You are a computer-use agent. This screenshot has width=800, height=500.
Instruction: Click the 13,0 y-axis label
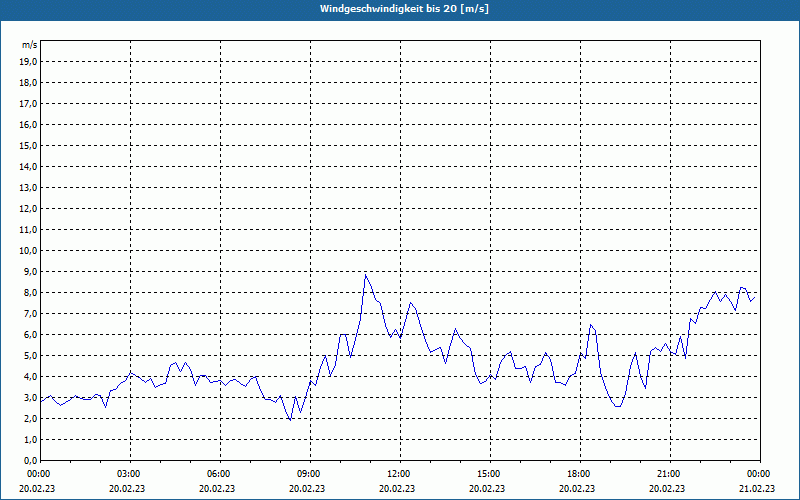29,188
